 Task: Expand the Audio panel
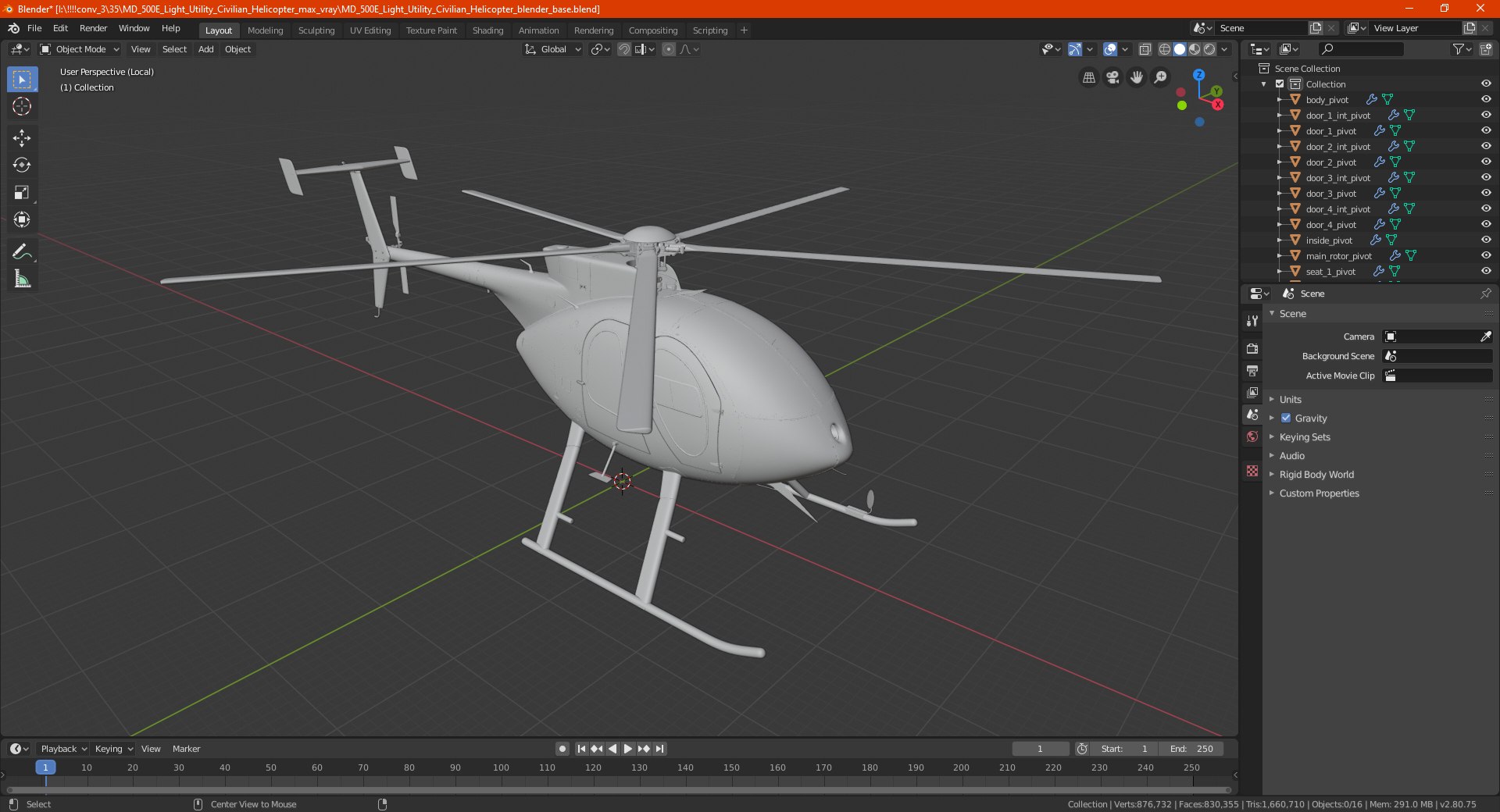tap(1291, 456)
